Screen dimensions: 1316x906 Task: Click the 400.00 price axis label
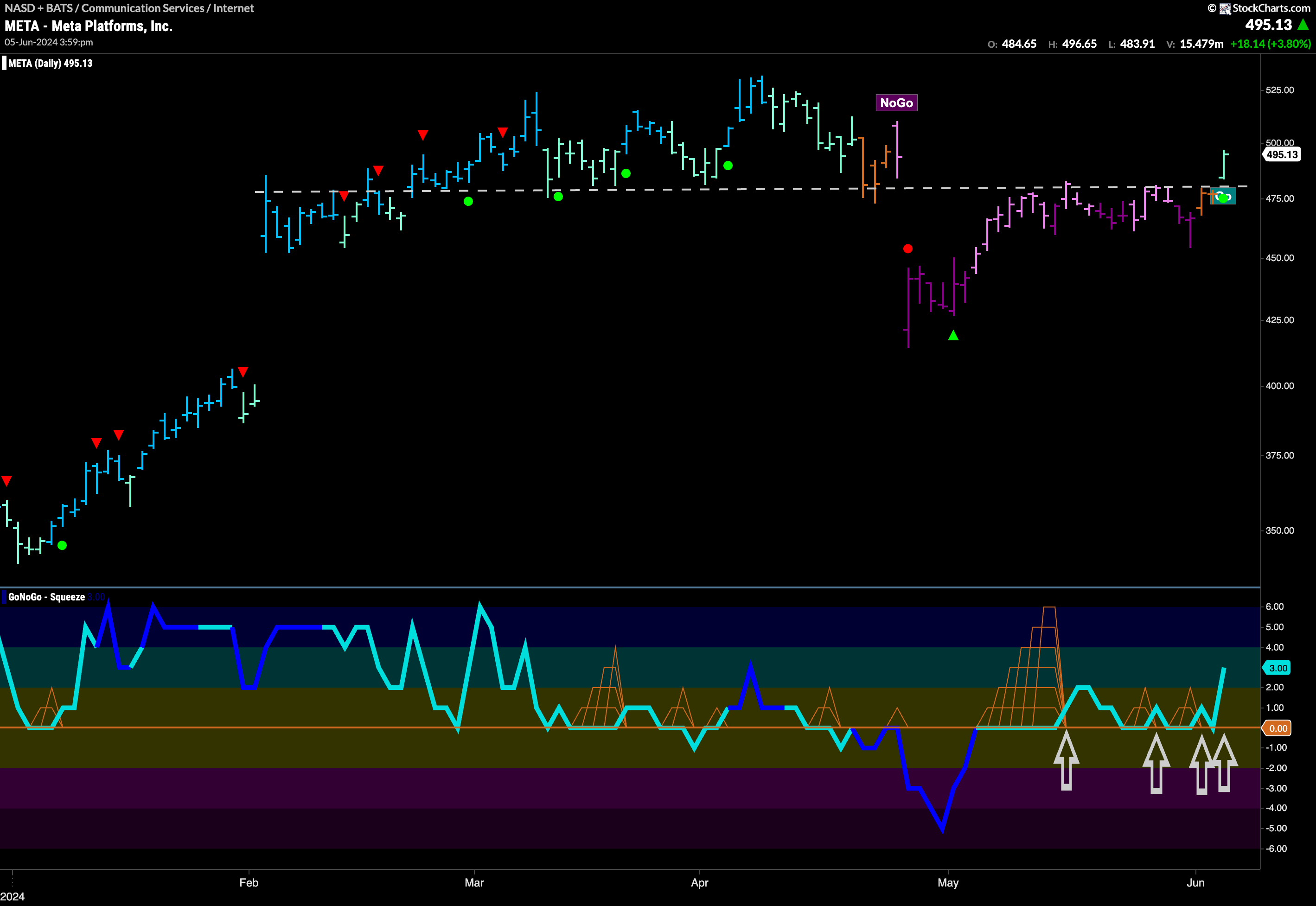pos(1280,386)
